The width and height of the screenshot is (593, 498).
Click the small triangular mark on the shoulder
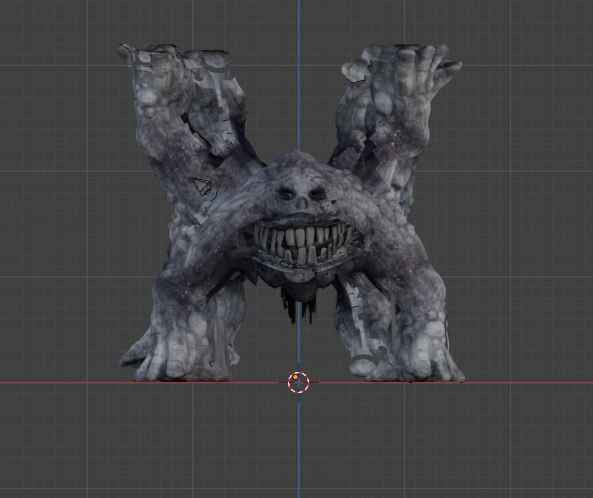coord(204,188)
